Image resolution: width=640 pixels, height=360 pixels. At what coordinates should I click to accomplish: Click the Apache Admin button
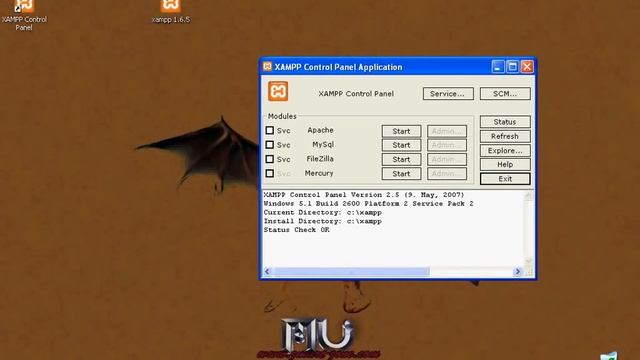447,131
